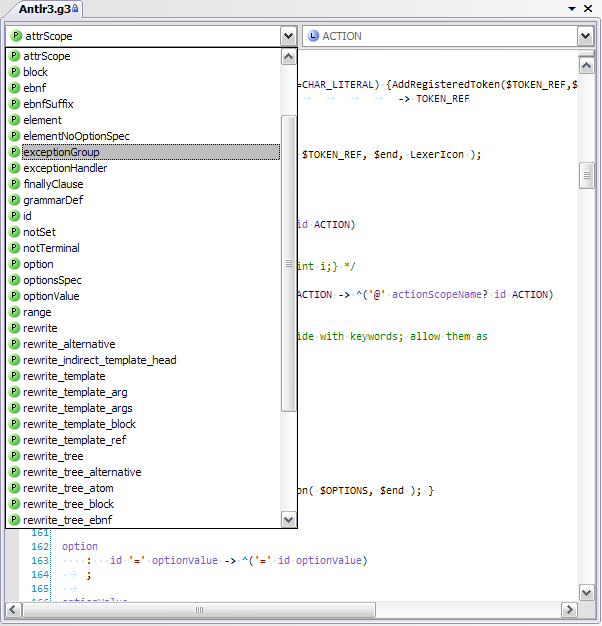The image size is (602, 626).
Task: Click the dropdown list scroll-down arrow
Action: [x=289, y=519]
